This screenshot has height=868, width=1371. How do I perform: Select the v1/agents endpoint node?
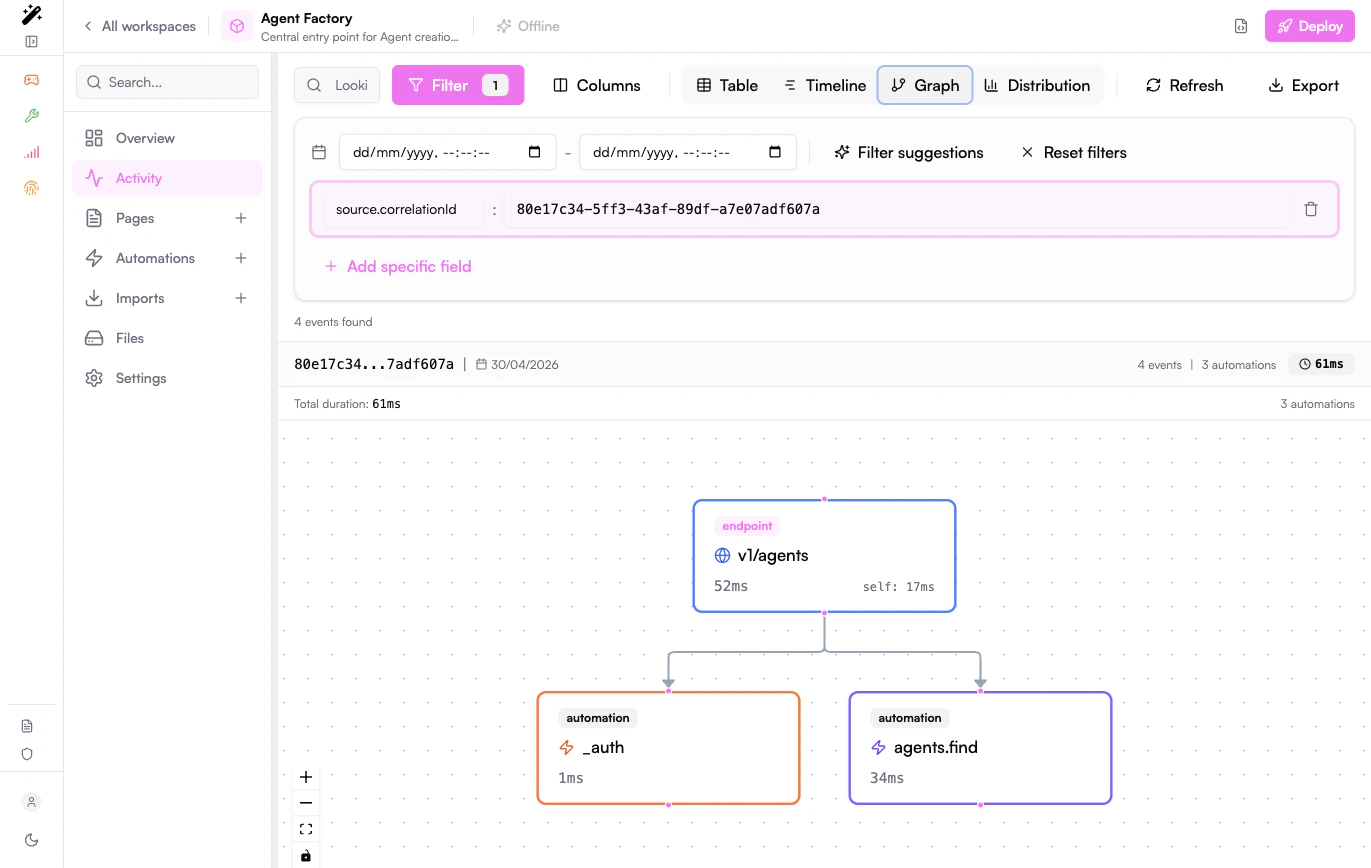tap(824, 555)
